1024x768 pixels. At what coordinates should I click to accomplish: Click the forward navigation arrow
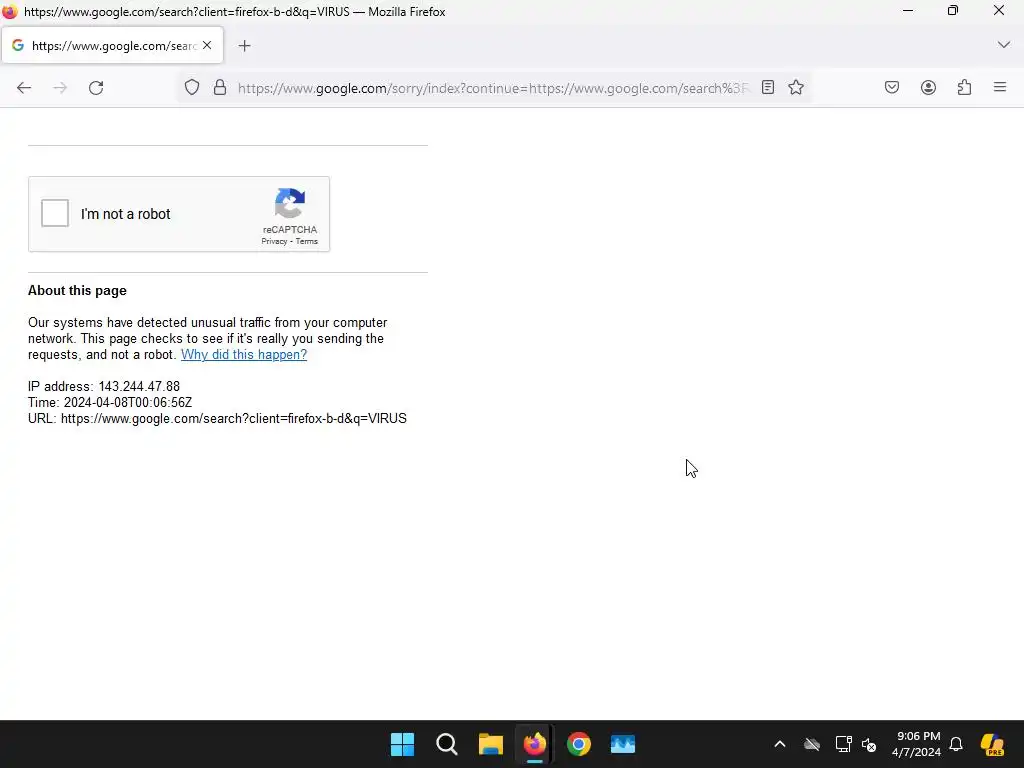coord(60,88)
